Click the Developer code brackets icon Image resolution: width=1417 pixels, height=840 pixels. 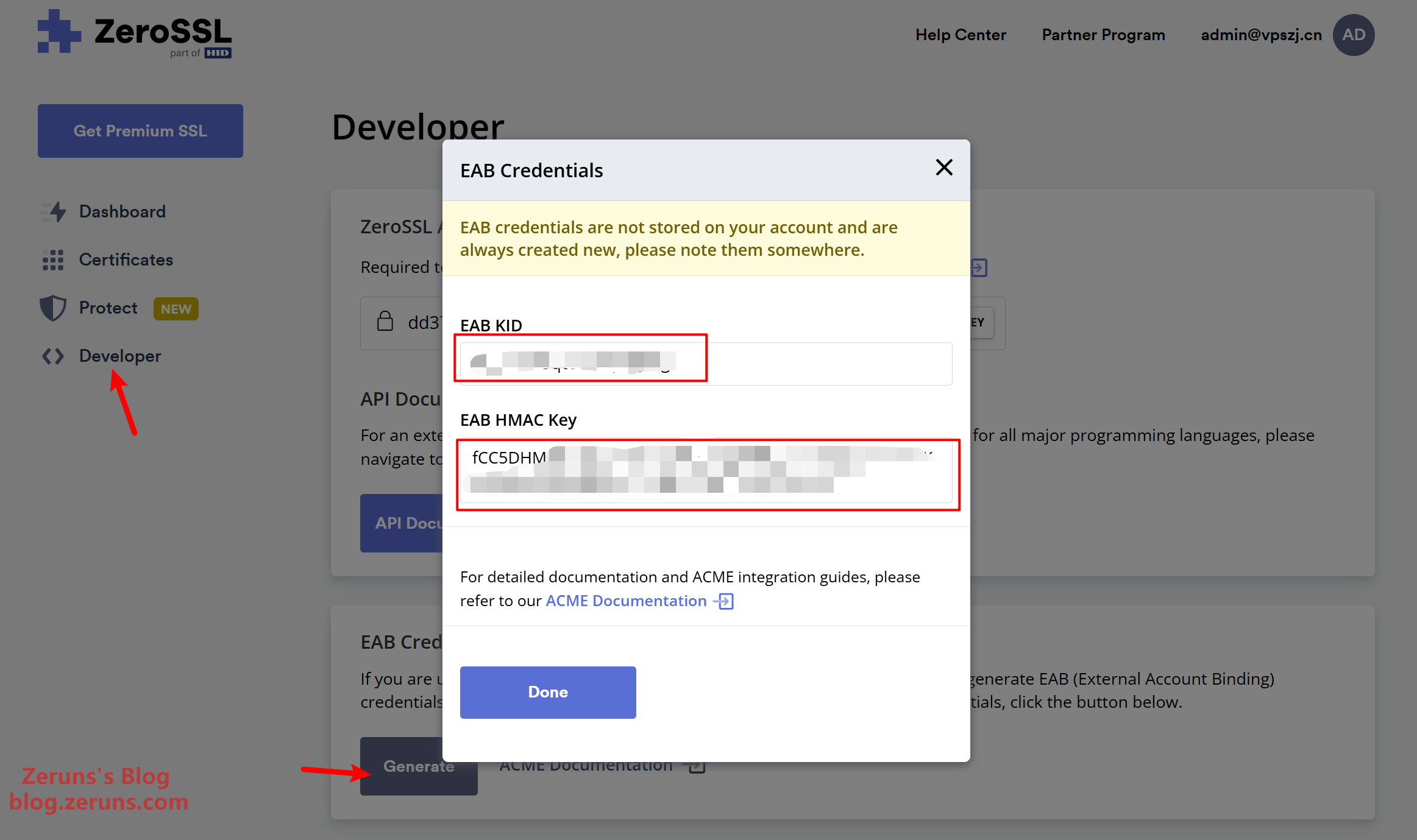point(53,356)
